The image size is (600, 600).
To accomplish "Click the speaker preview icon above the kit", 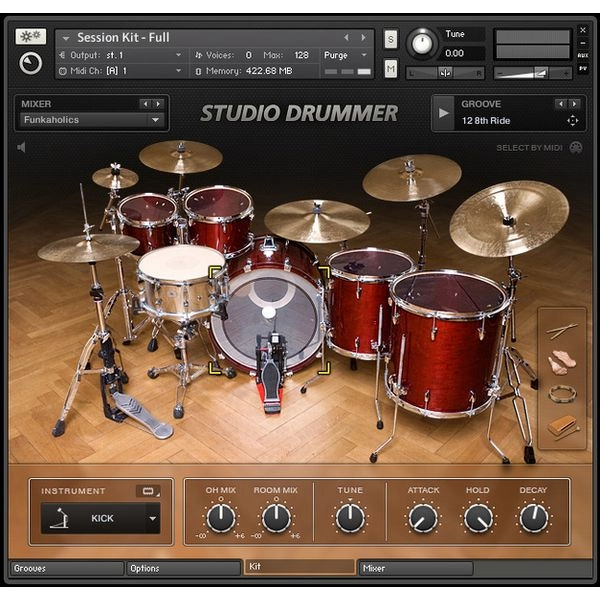I will coord(21,147).
